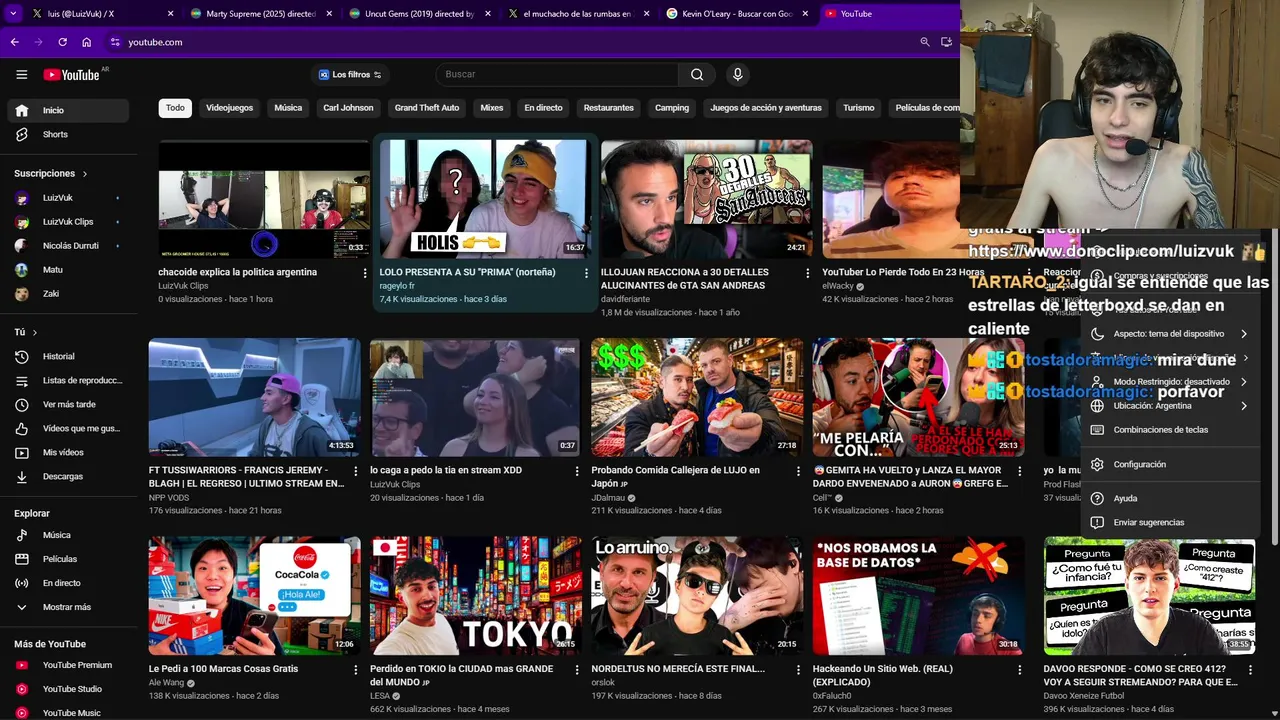Screen dimensions: 1280x720
Task: Open options for Probando Comida Callejera video
Action: pos(798,471)
